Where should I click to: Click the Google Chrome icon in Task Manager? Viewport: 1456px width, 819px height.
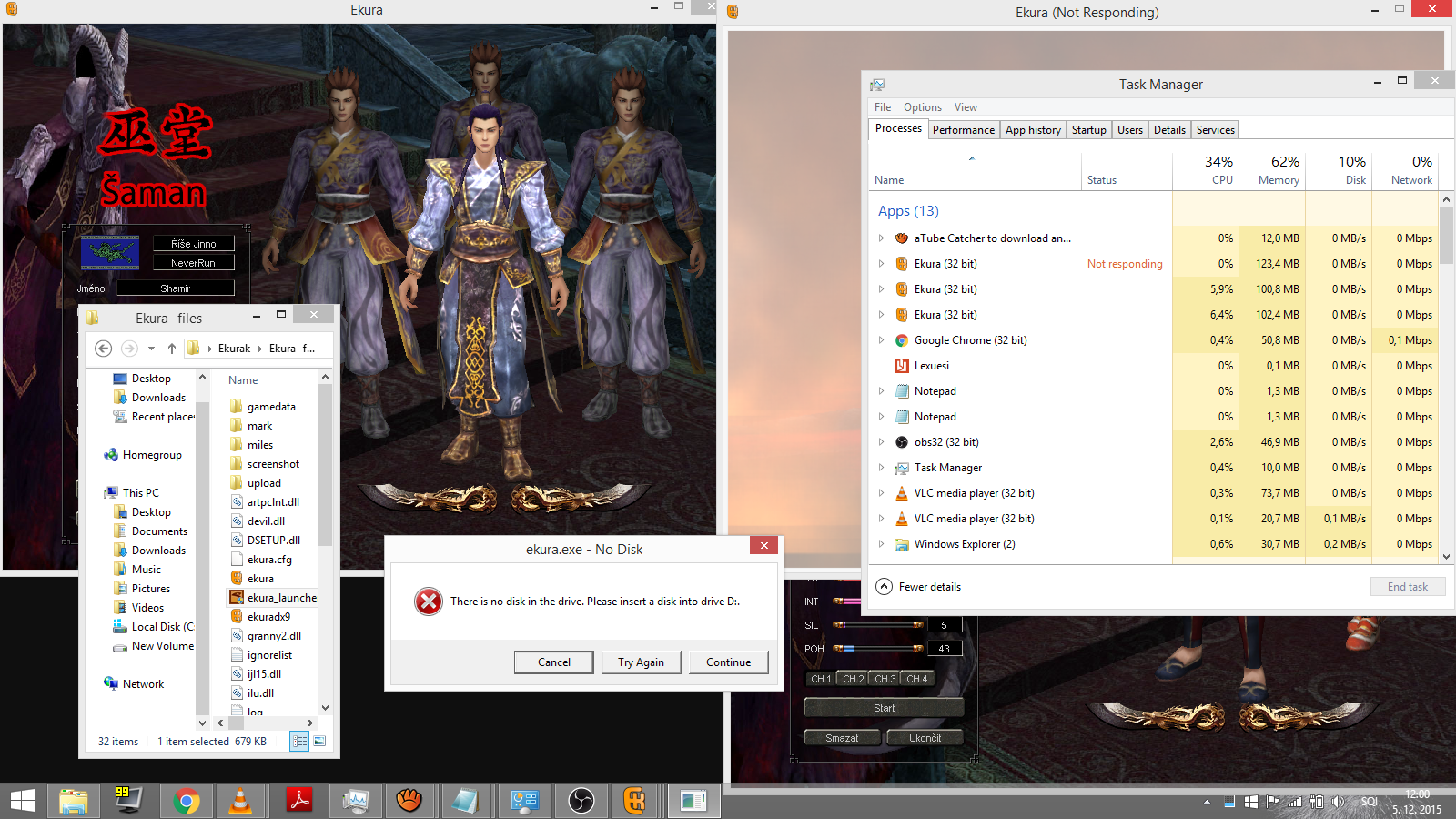[x=902, y=340]
